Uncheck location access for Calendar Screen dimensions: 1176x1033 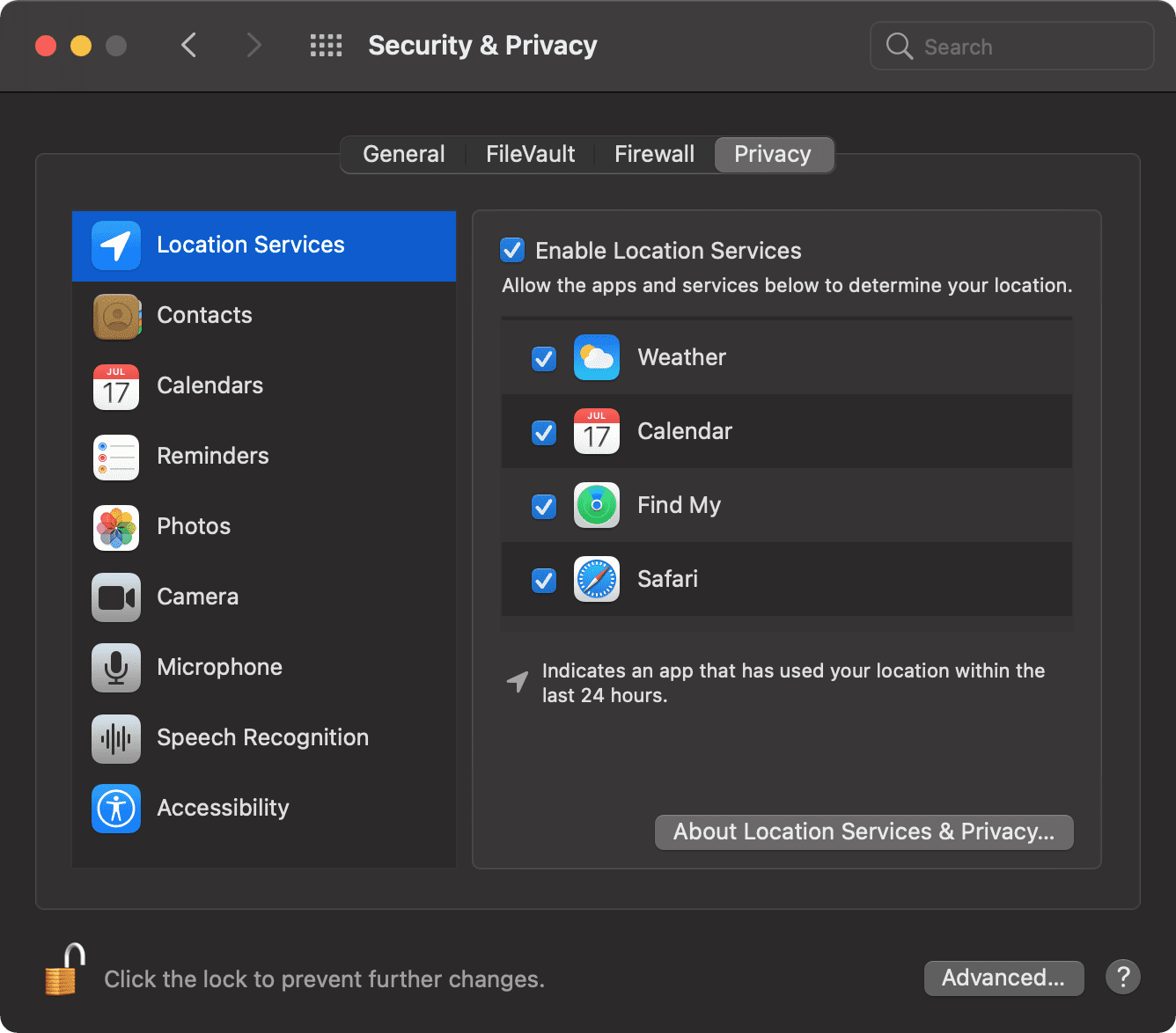(x=543, y=432)
